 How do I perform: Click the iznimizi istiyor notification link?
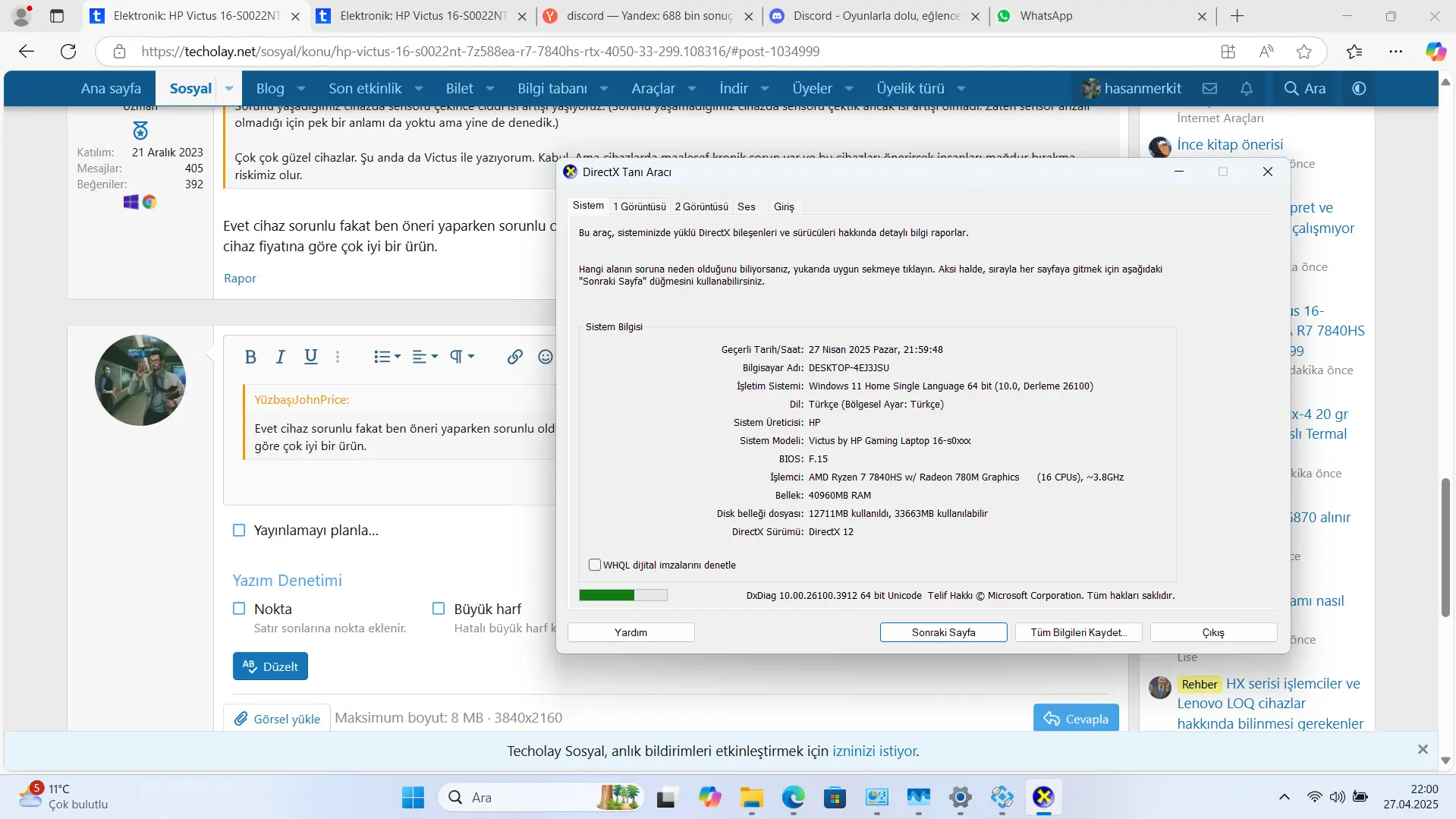pyautogui.click(x=875, y=751)
